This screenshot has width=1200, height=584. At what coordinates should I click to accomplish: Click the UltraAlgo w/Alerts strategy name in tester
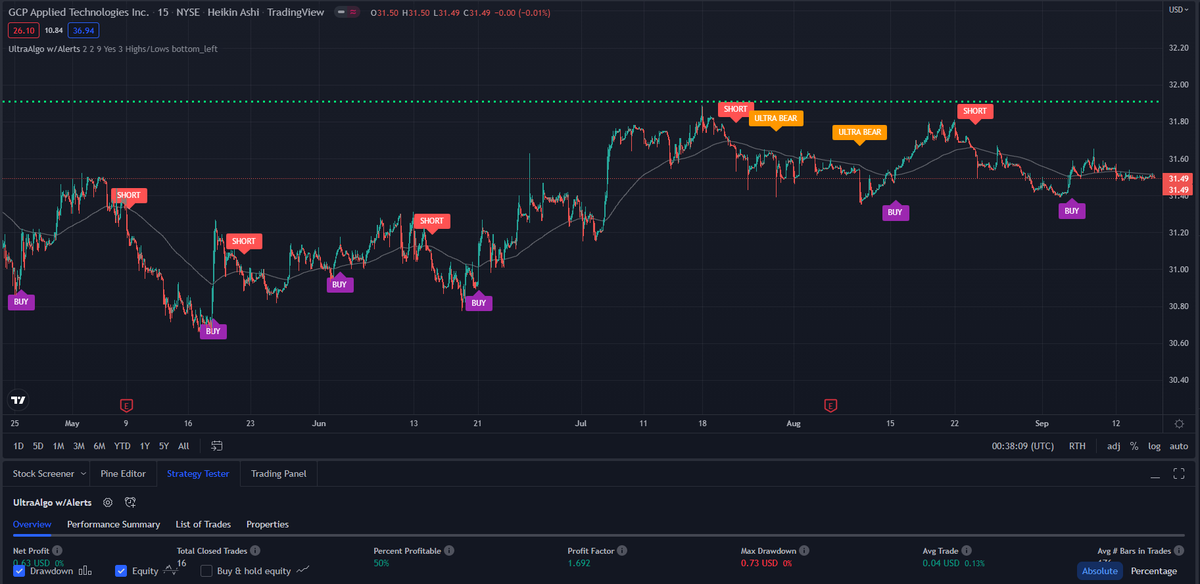[52, 502]
